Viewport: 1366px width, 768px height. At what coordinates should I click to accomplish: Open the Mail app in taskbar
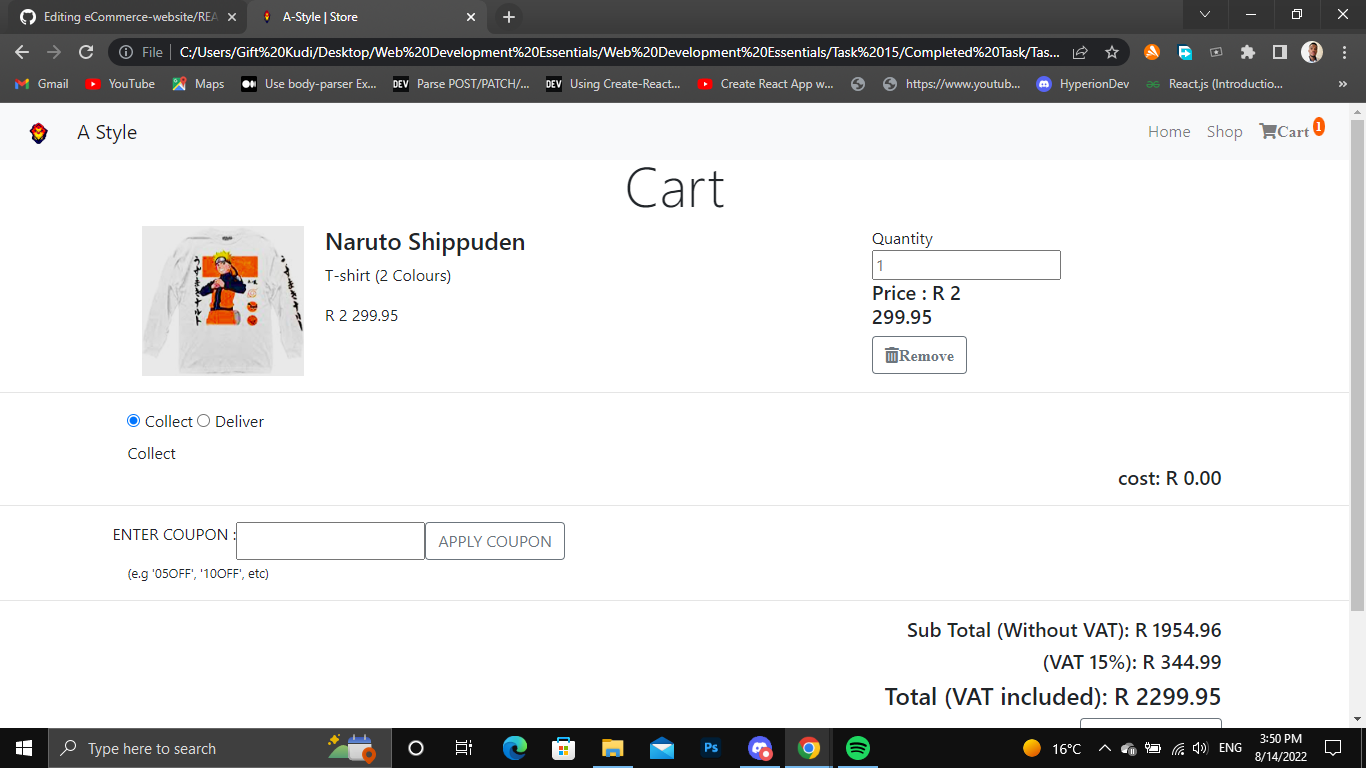click(662, 748)
